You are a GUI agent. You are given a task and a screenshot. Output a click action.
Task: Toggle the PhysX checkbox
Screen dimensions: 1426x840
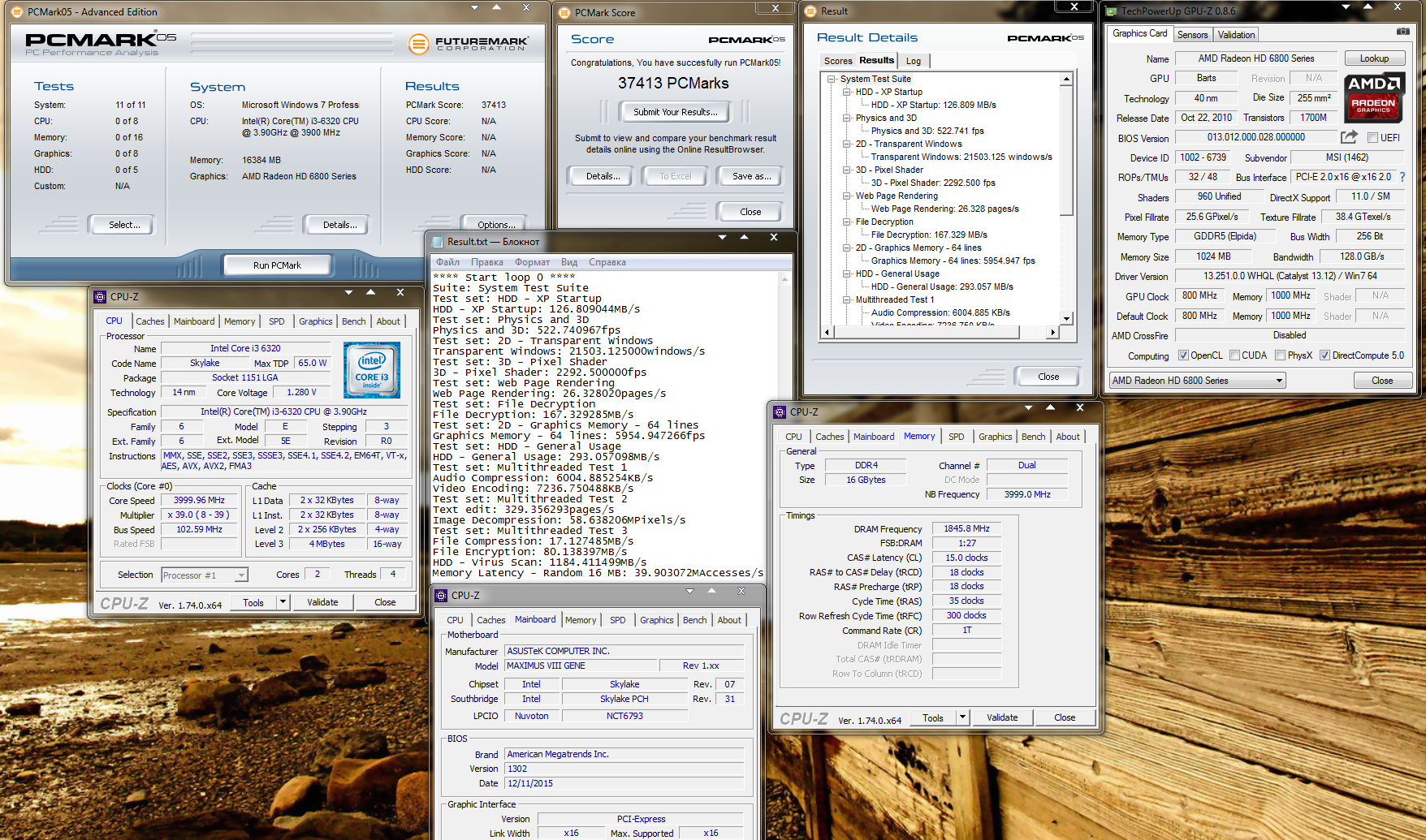click(1280, 355)
